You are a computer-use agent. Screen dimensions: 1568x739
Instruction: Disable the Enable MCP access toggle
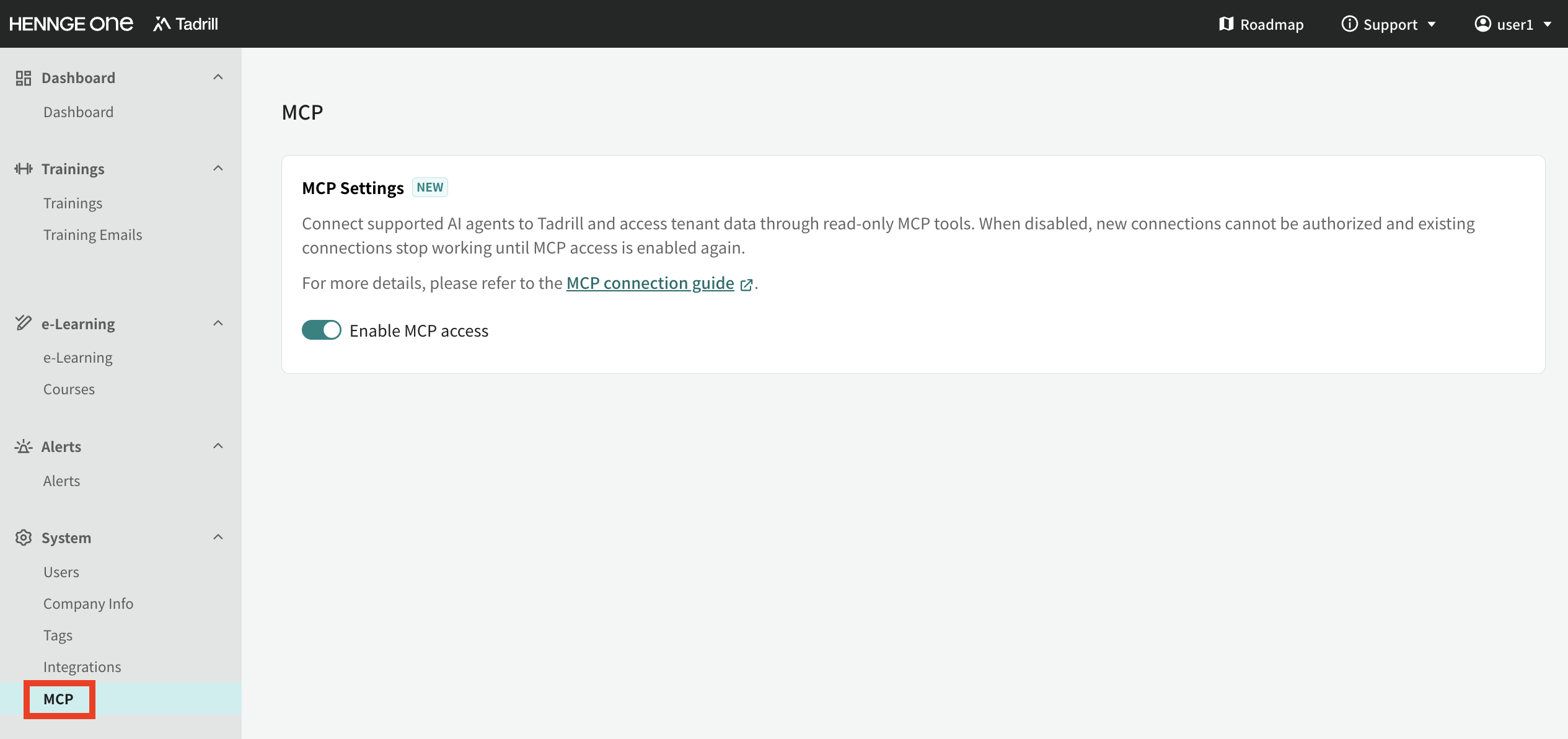click(x=321, y=330)
